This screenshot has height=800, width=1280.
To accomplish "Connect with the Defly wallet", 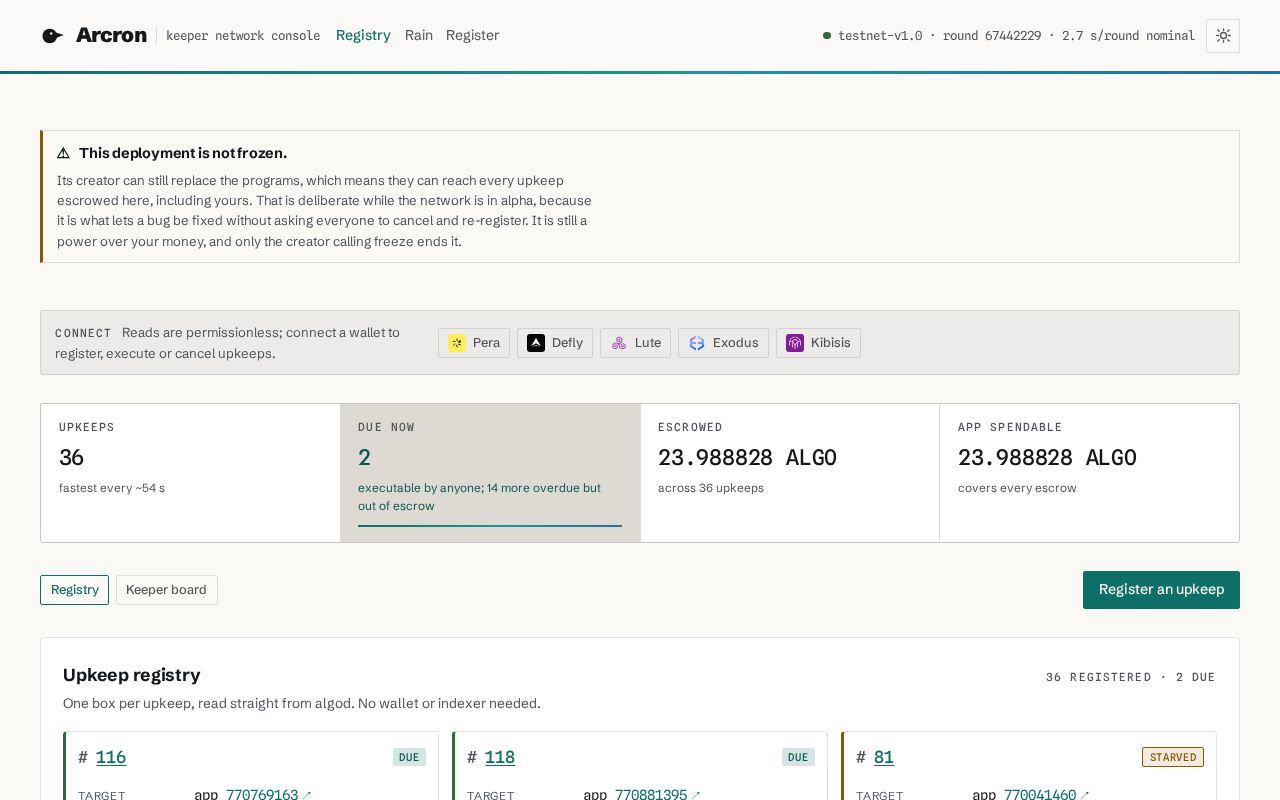I will [x=555, y=343].
